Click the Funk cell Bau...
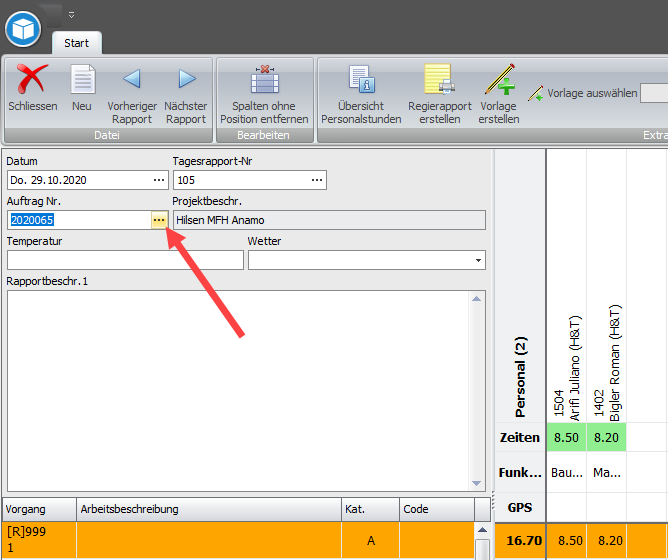Screen dimensions: 668x560 (567, 472)
